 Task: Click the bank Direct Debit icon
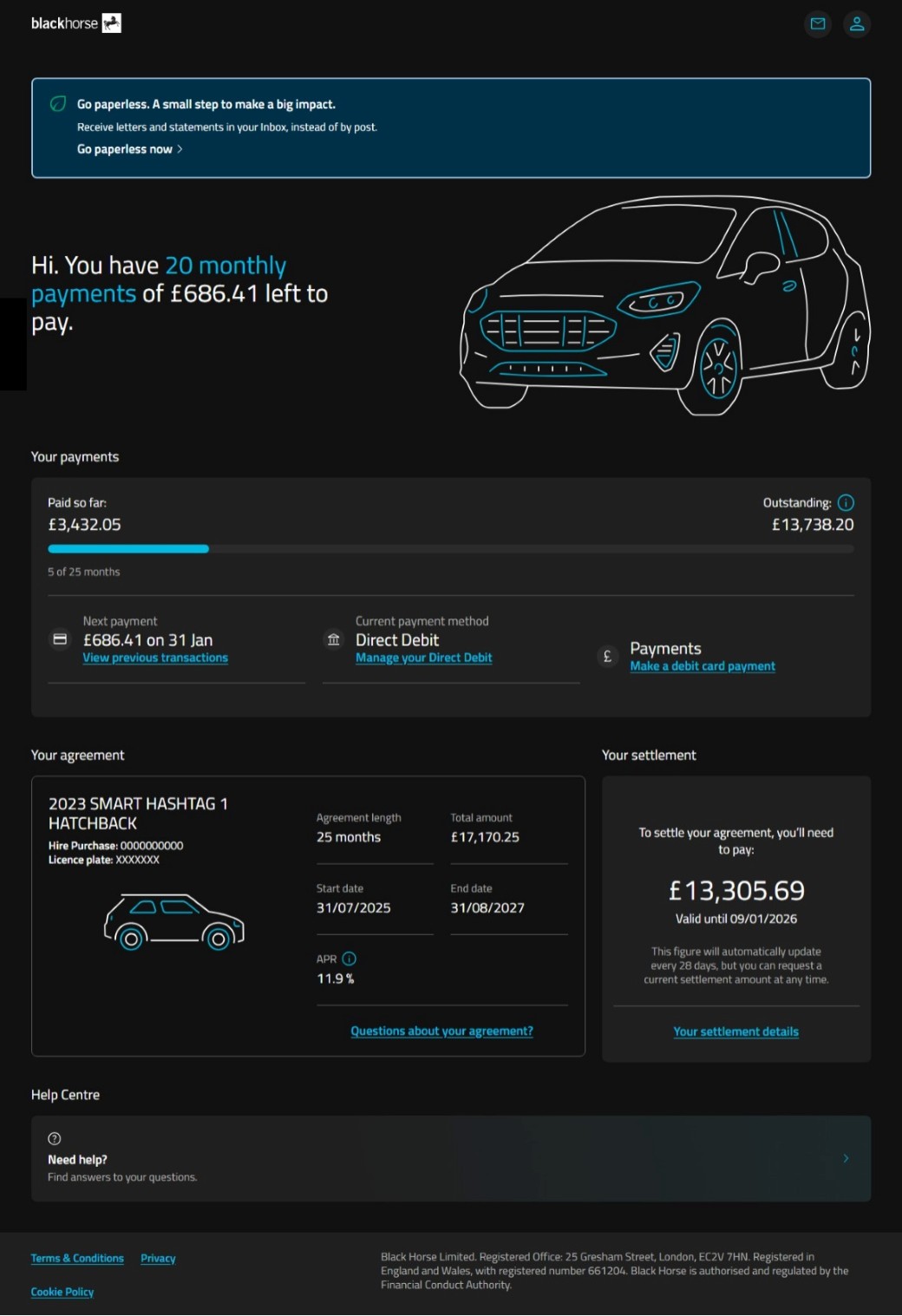[x=334, y=640]
